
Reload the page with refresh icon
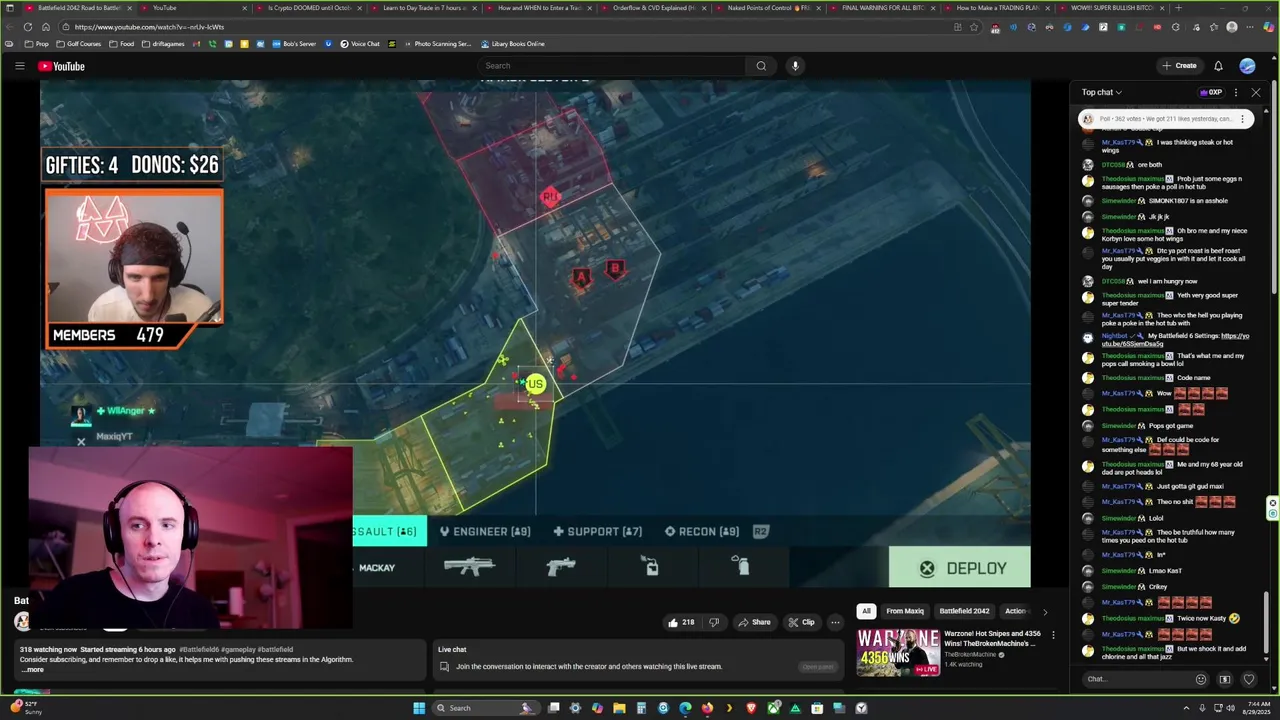tap(26, 27)
